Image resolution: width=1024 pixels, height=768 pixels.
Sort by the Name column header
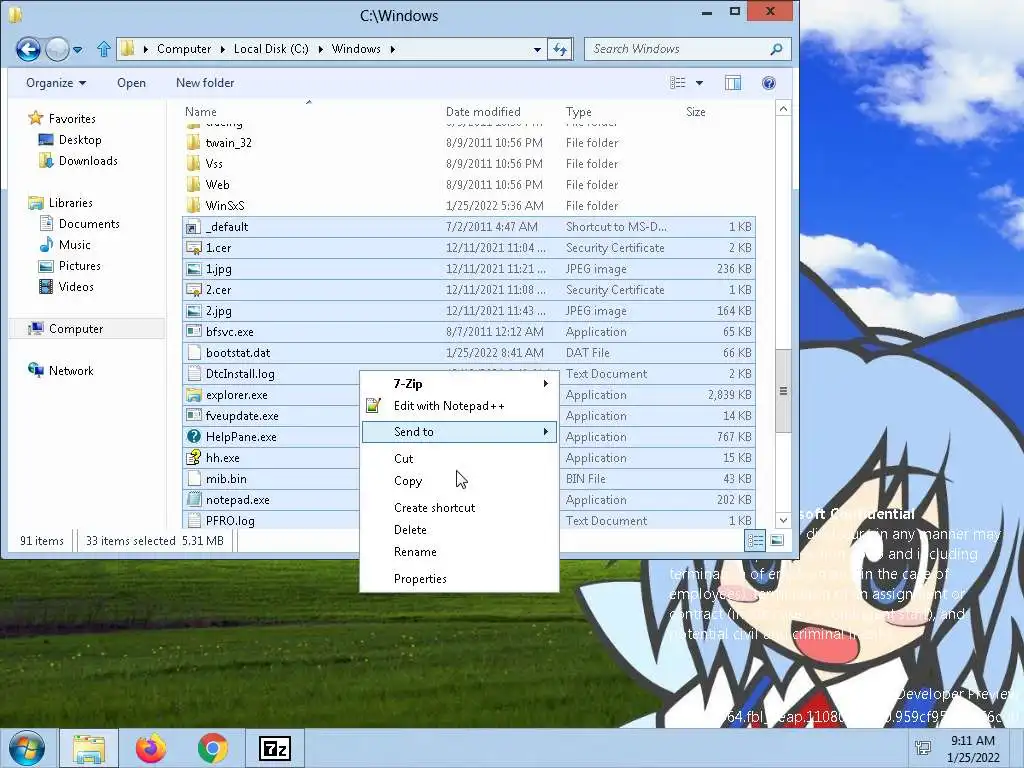pos(200,112)
